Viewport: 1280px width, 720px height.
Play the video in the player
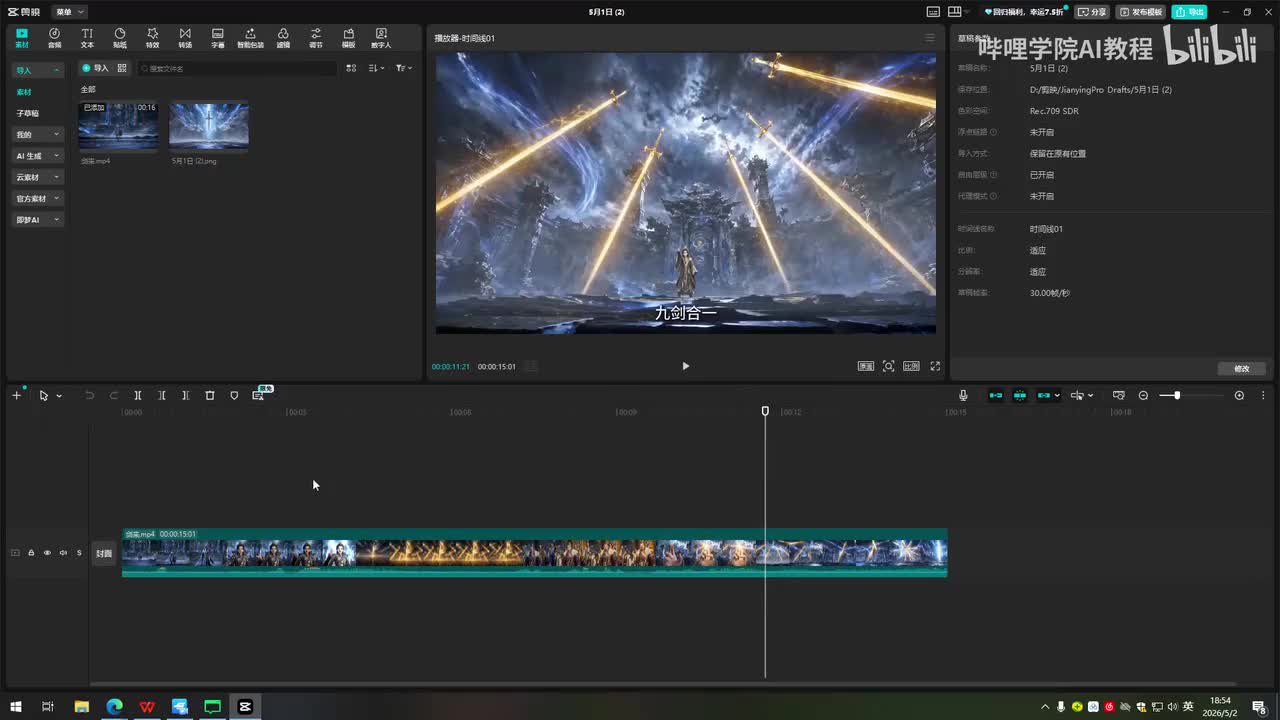coord(685,366)
